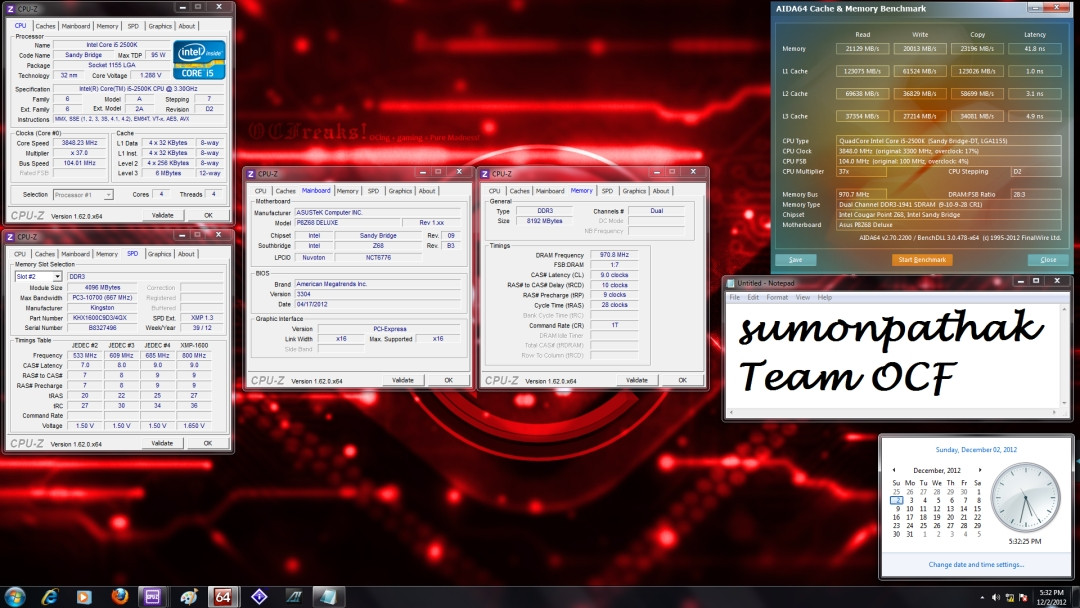Open the Notepad Help menu
The height and width of the screenshot is (608, 1080).
824,297
